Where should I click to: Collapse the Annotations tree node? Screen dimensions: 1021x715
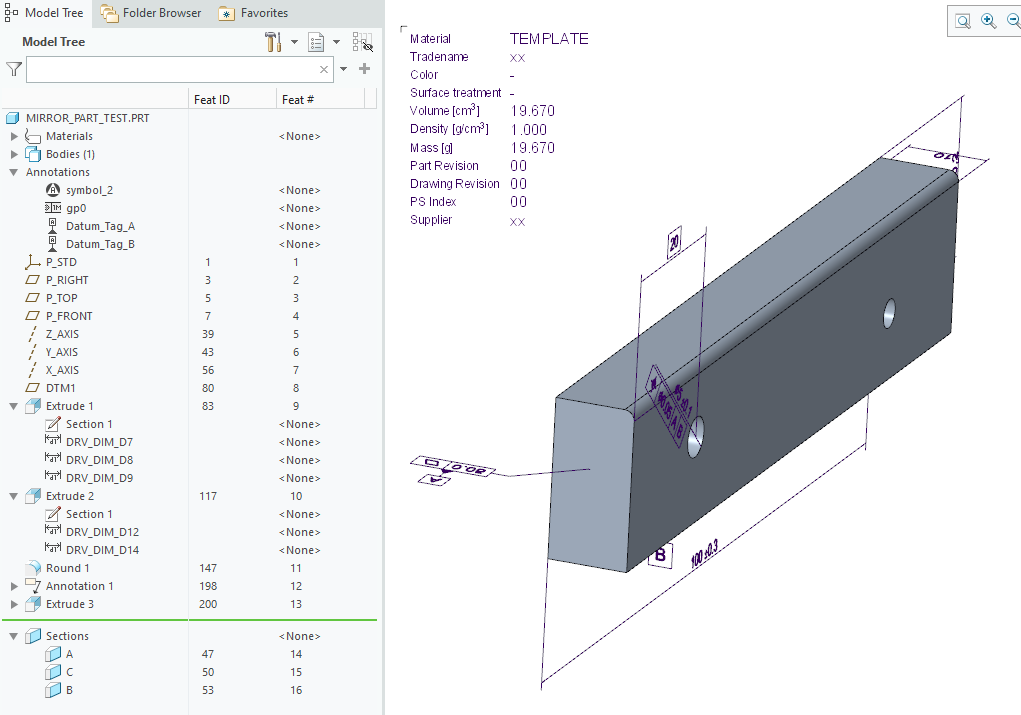point(13,171)
